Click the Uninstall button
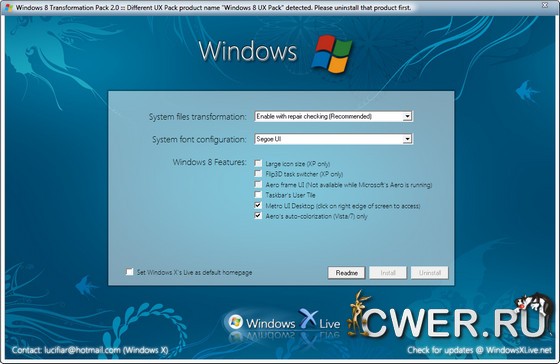The width and height of the screenshot is (560, 364). click(430, 273)
